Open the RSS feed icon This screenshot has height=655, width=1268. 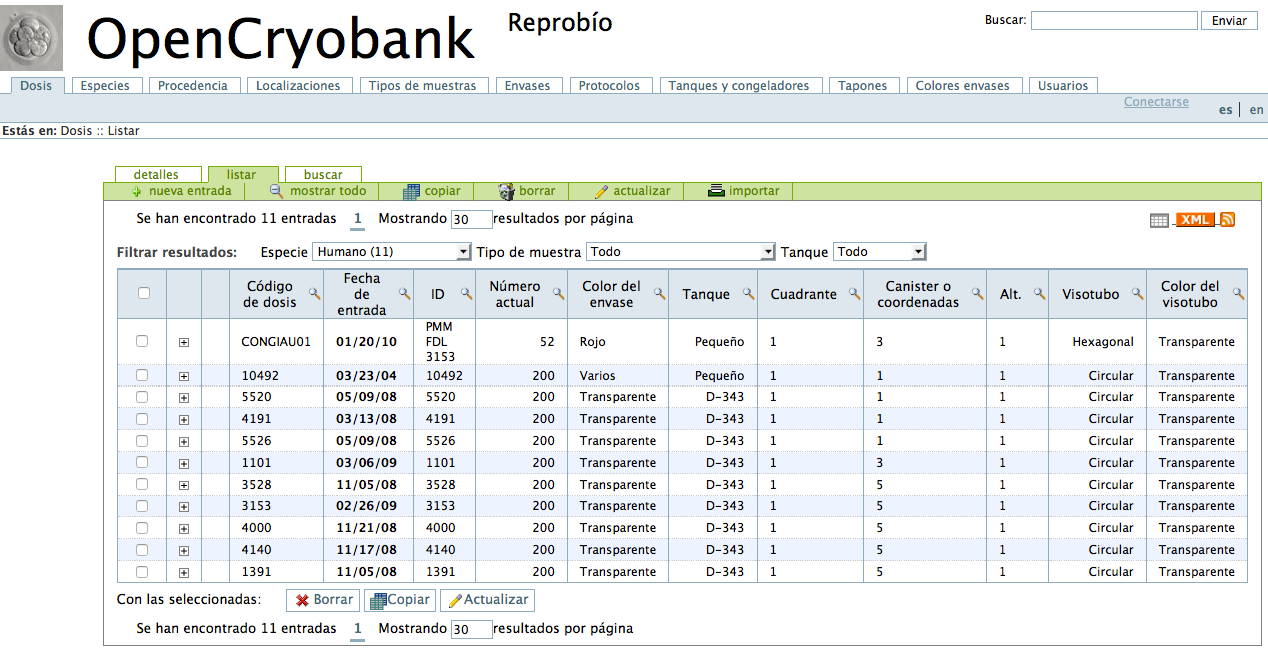(1226, 218)
